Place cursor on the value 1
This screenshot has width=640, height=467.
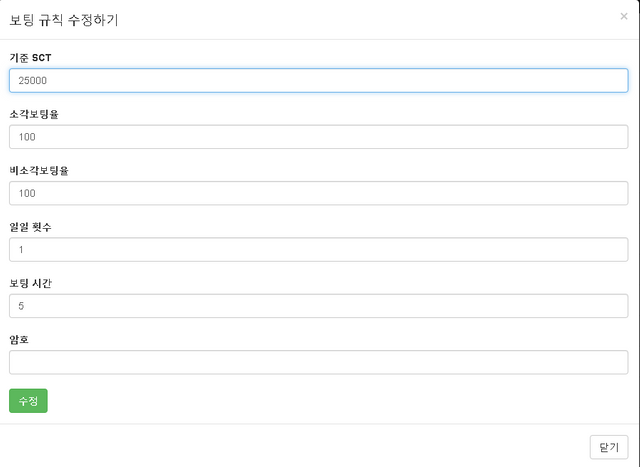(x=21, y=249)
